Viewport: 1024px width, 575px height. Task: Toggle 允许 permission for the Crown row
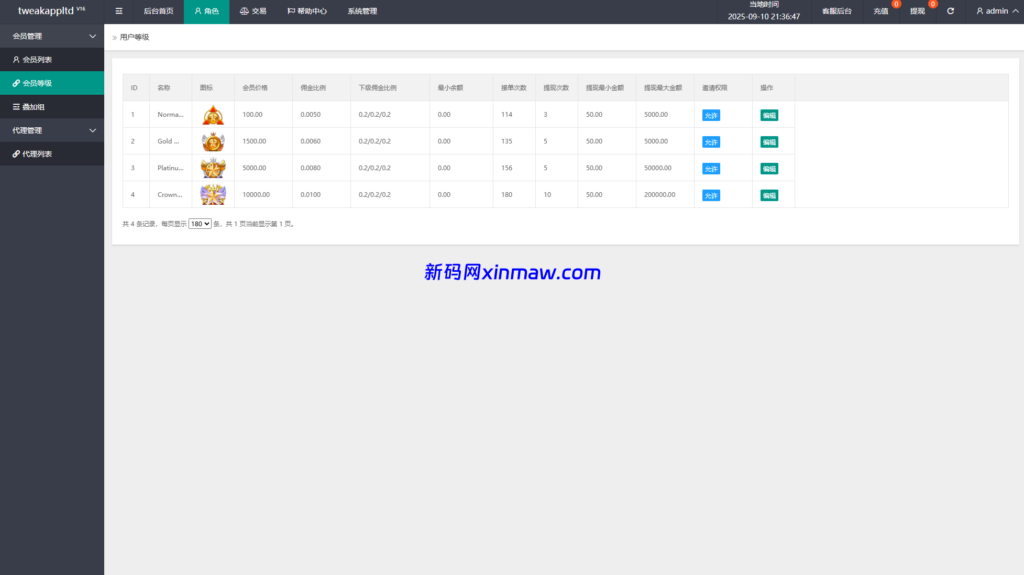(711, 195)
